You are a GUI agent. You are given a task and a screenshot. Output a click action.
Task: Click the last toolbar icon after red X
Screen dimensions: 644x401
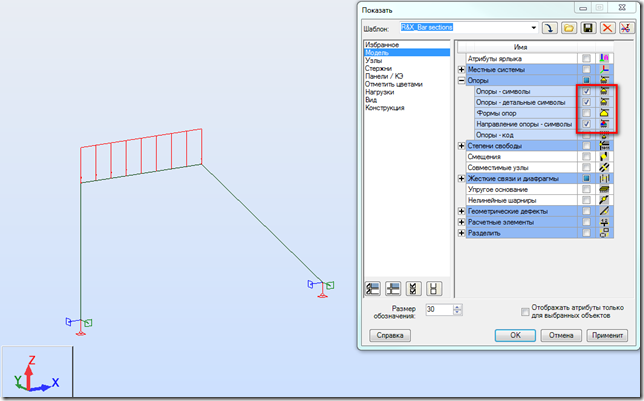click(625, 28)
